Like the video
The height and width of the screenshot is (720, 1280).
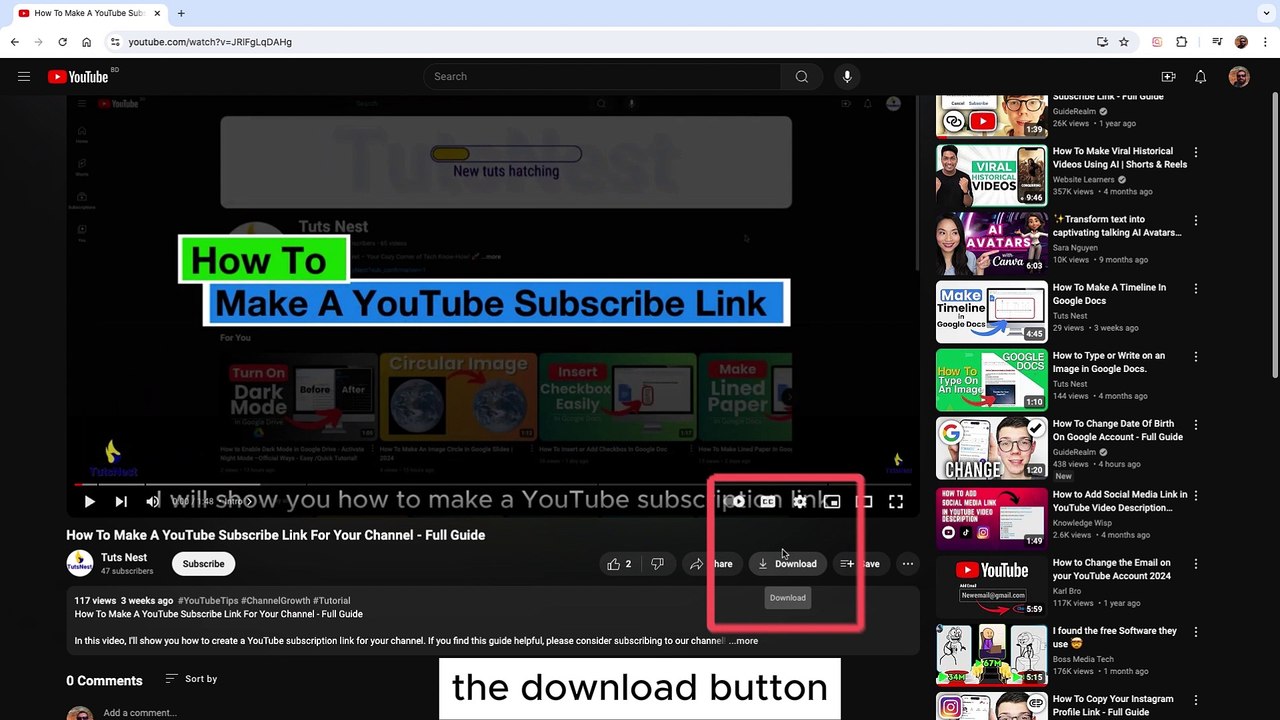(x=619, y=564)
